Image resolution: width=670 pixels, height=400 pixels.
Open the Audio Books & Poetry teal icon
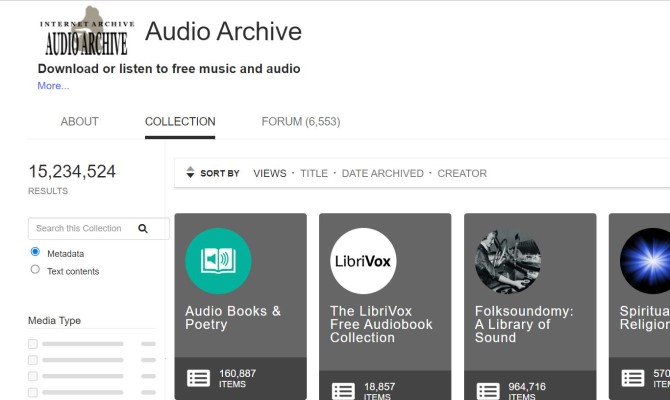point(218,261)
